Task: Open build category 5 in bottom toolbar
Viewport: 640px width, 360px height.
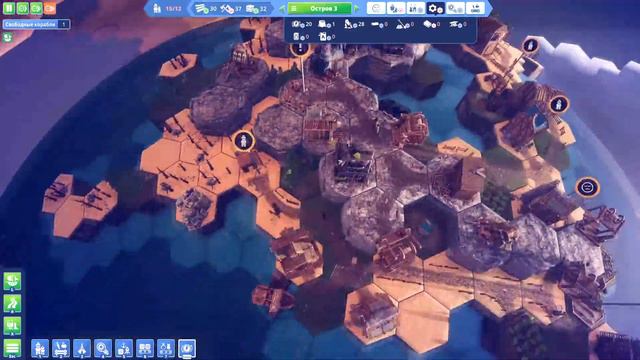Action: 124,349
